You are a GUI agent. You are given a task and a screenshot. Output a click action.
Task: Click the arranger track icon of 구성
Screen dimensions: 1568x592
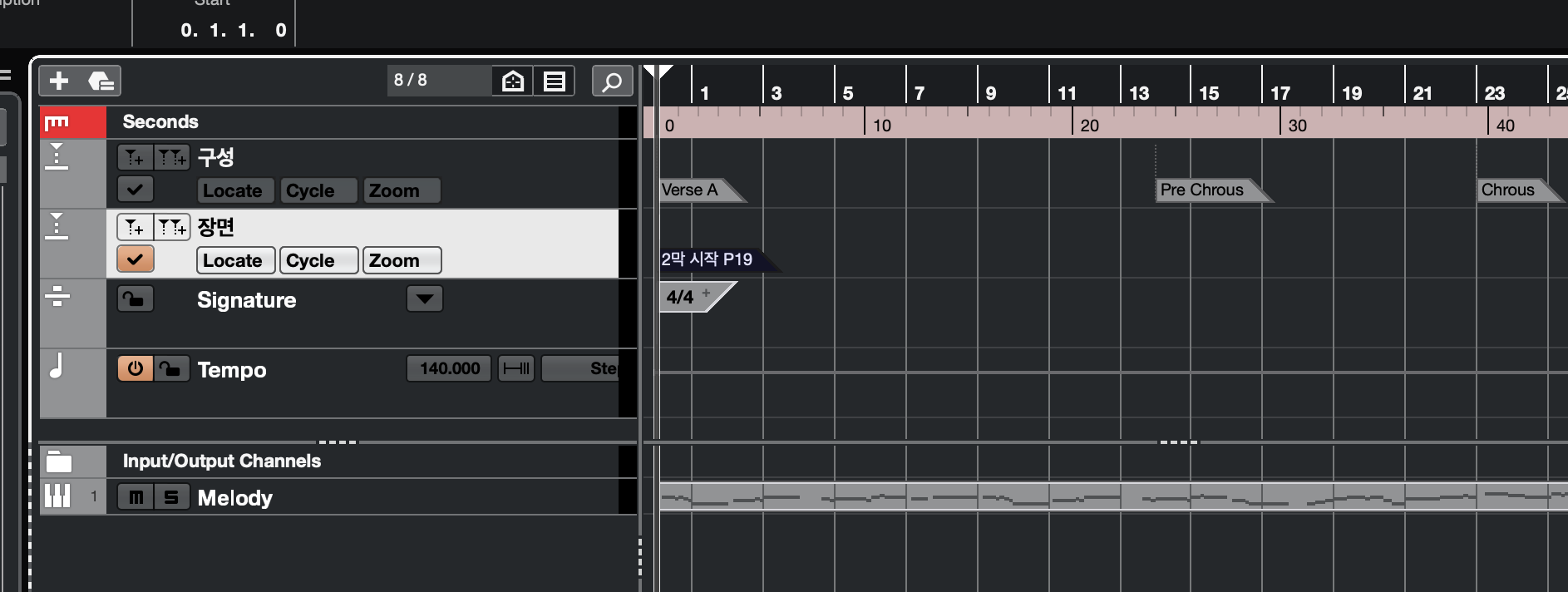pos(57,157)
